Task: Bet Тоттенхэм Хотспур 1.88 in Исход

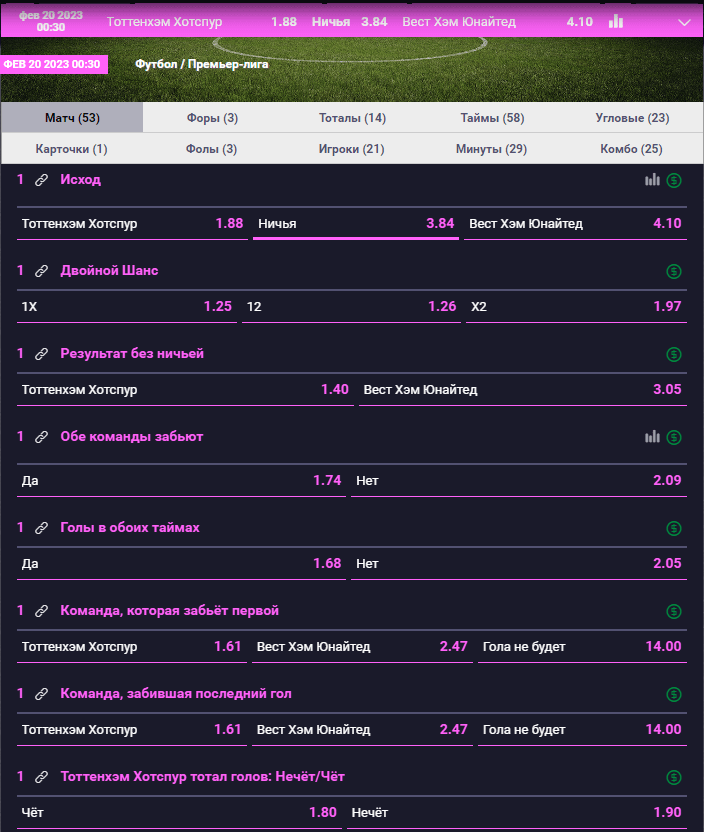Action: pos(132,223)
